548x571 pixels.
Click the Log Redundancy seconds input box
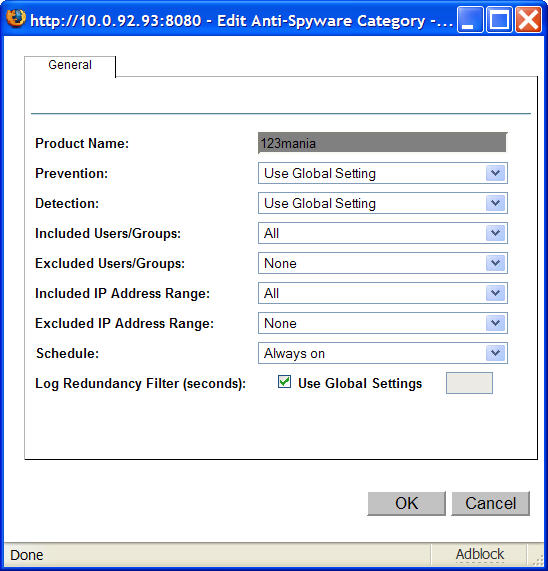(x=469, y=383)
